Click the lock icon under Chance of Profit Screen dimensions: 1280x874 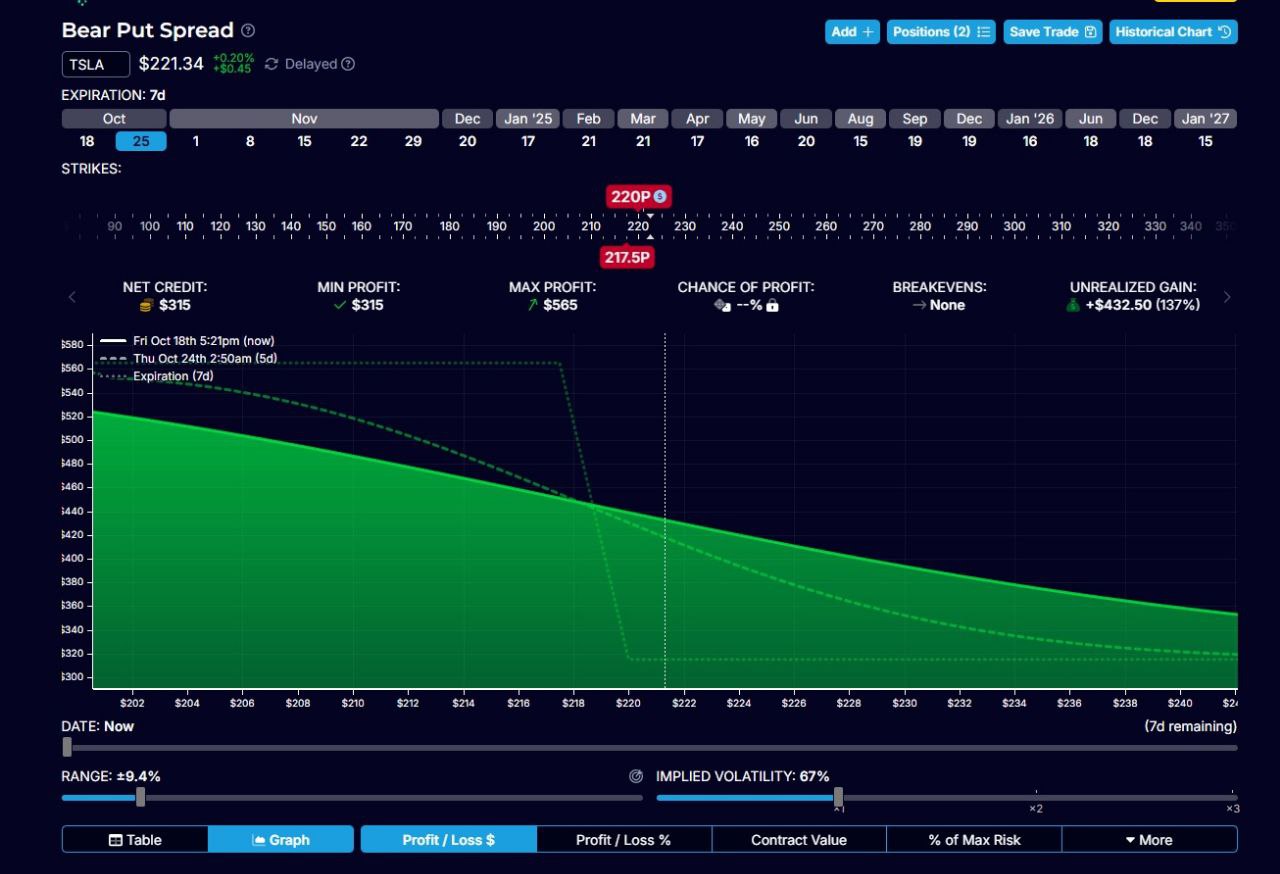click(x=772, y=305)
